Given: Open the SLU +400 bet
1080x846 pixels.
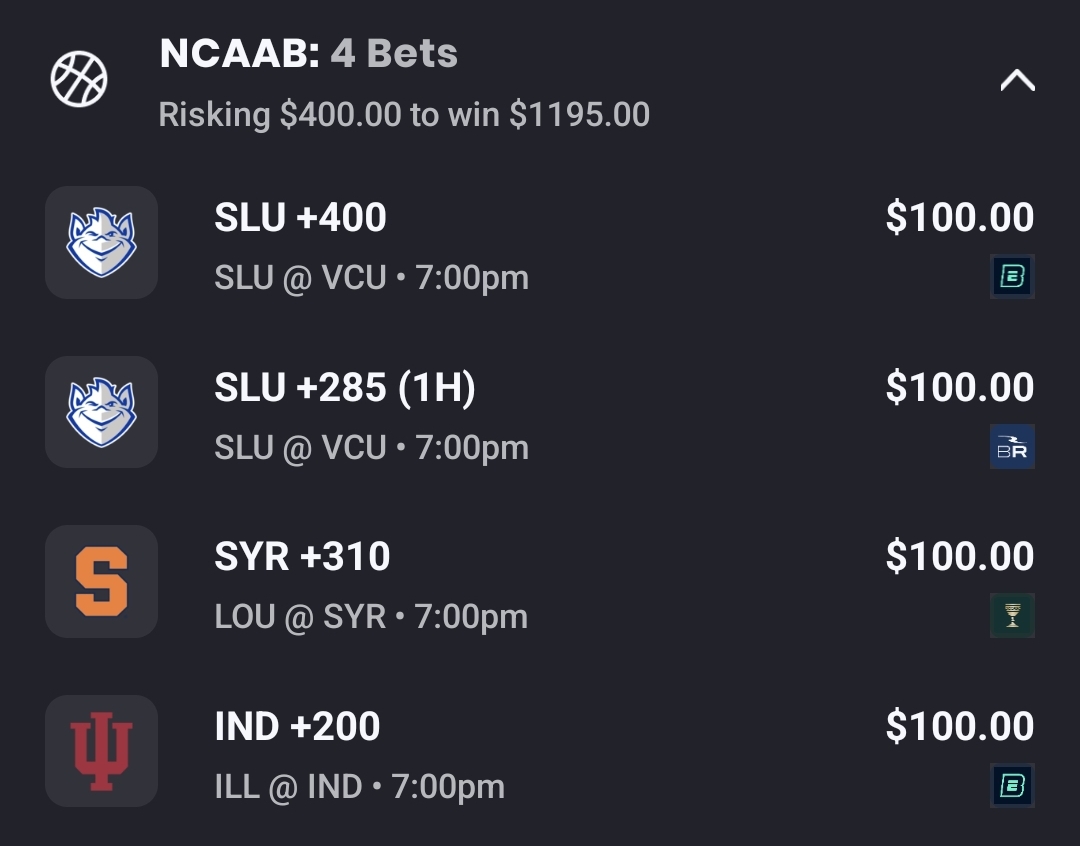Looking at the screenshot, I should pos(300,218).
